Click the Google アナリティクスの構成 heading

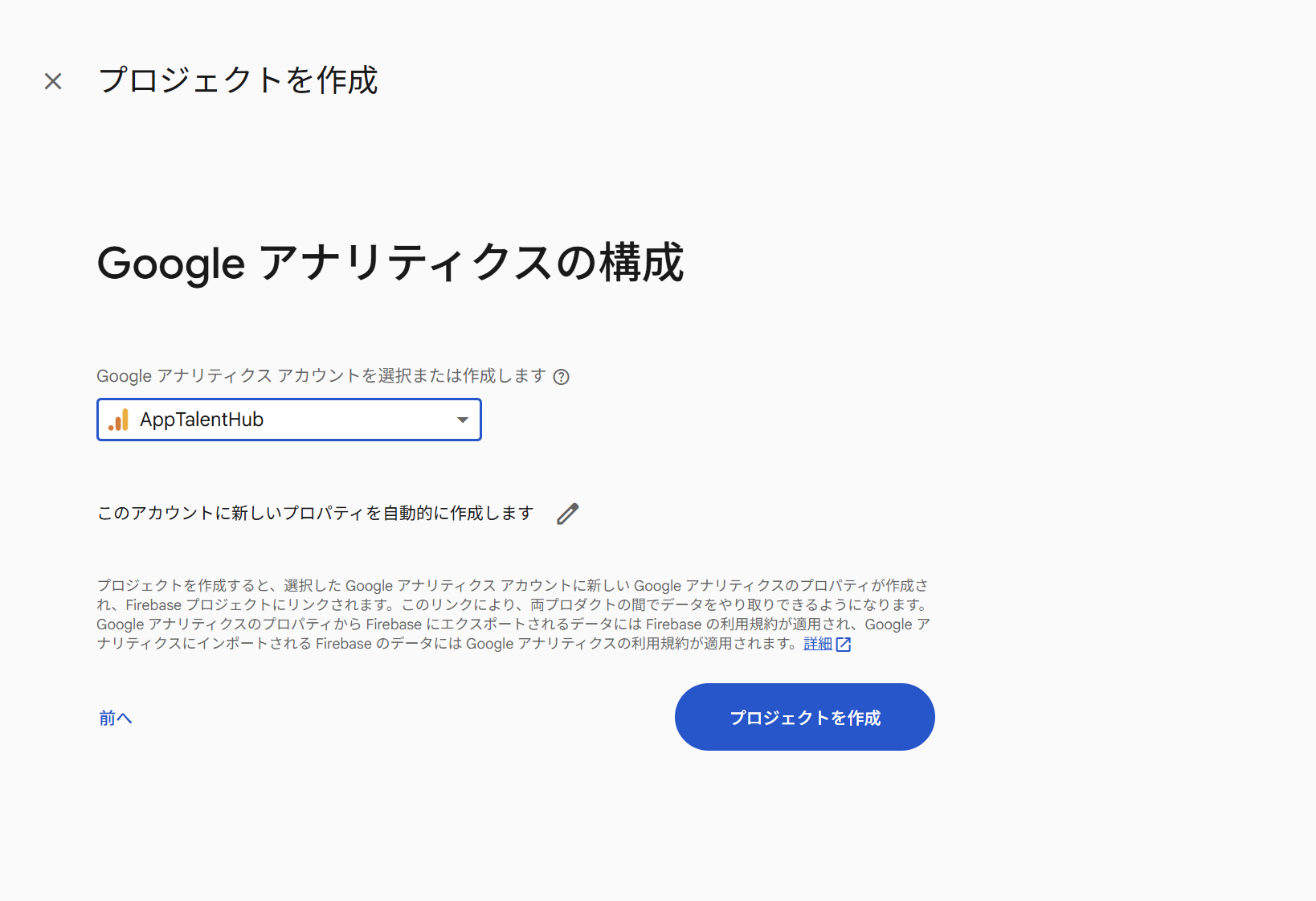[390, 263]
